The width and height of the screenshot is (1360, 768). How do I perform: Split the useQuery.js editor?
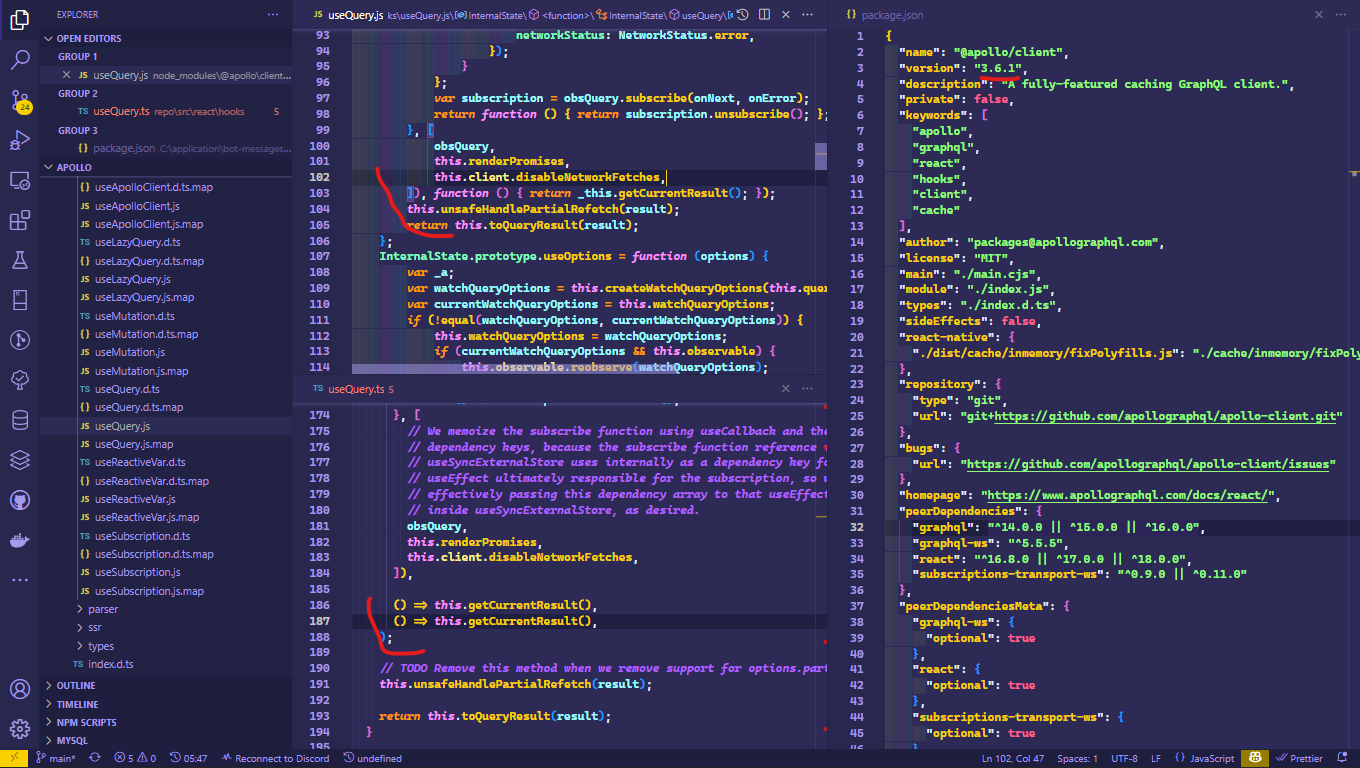click(765, 15)
